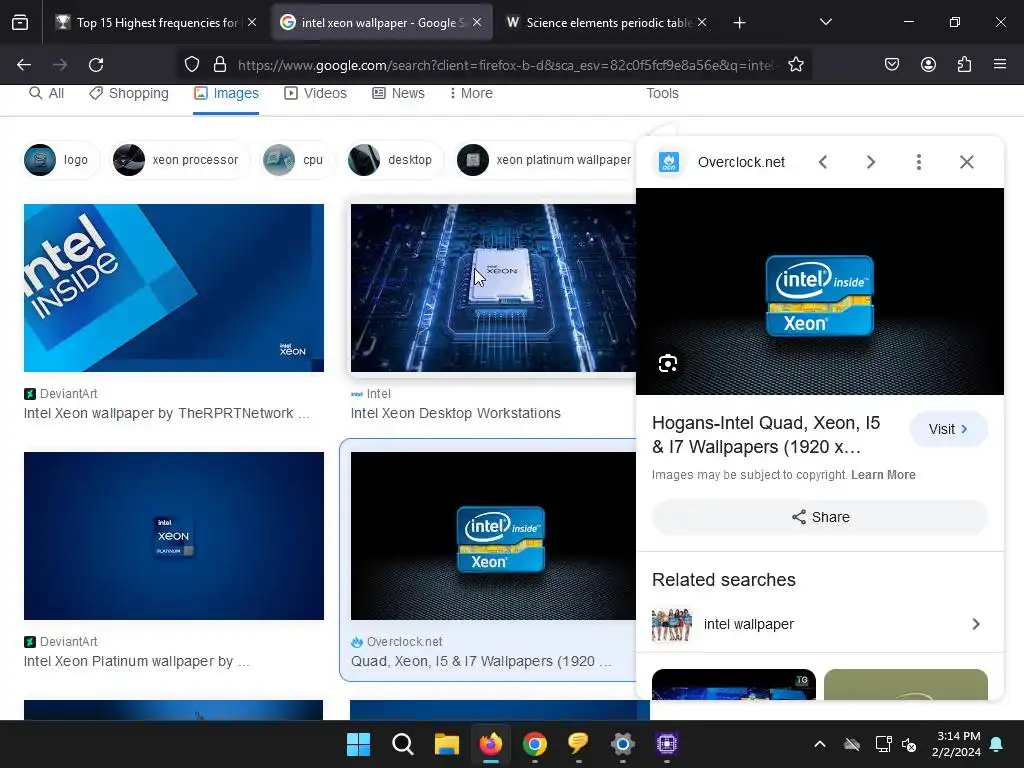Filter by xeon platinum wallpaper chip
The height and width of the screenshot is (768, 1024).
[545, 160]
